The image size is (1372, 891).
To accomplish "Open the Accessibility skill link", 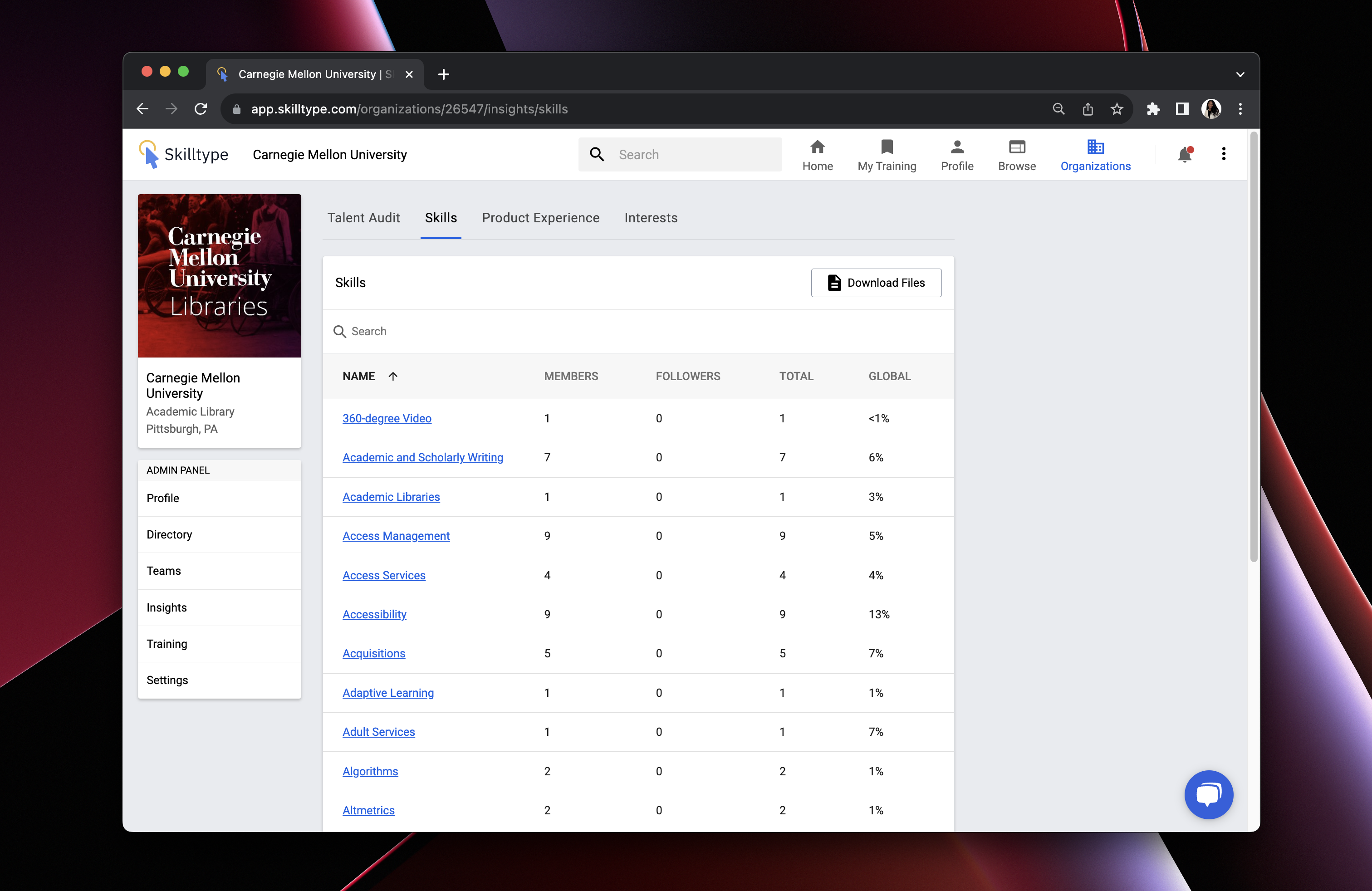I will pos(374,614).
